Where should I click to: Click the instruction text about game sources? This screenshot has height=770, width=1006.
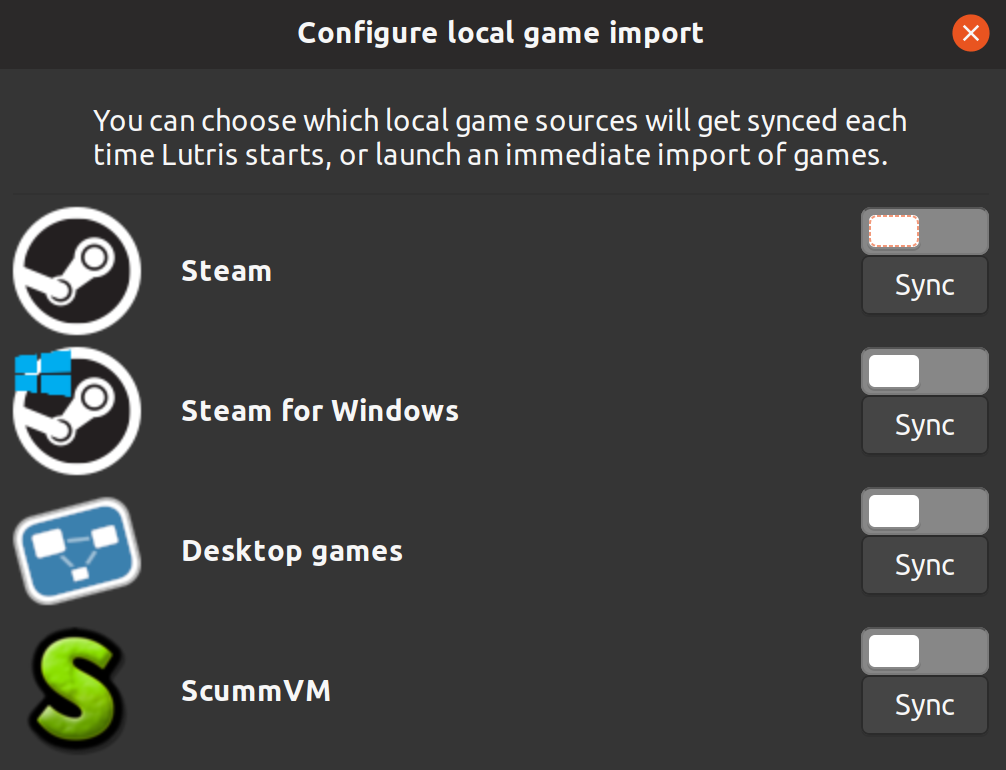pos(500,137)
